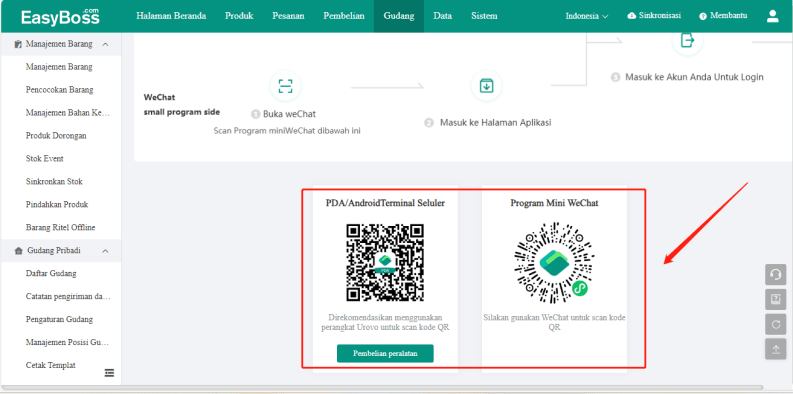Click the Masuk ke Halaman Aplikasi download icon
The image size is (793, 394).
pyautogui.click(x=486, y=86)
